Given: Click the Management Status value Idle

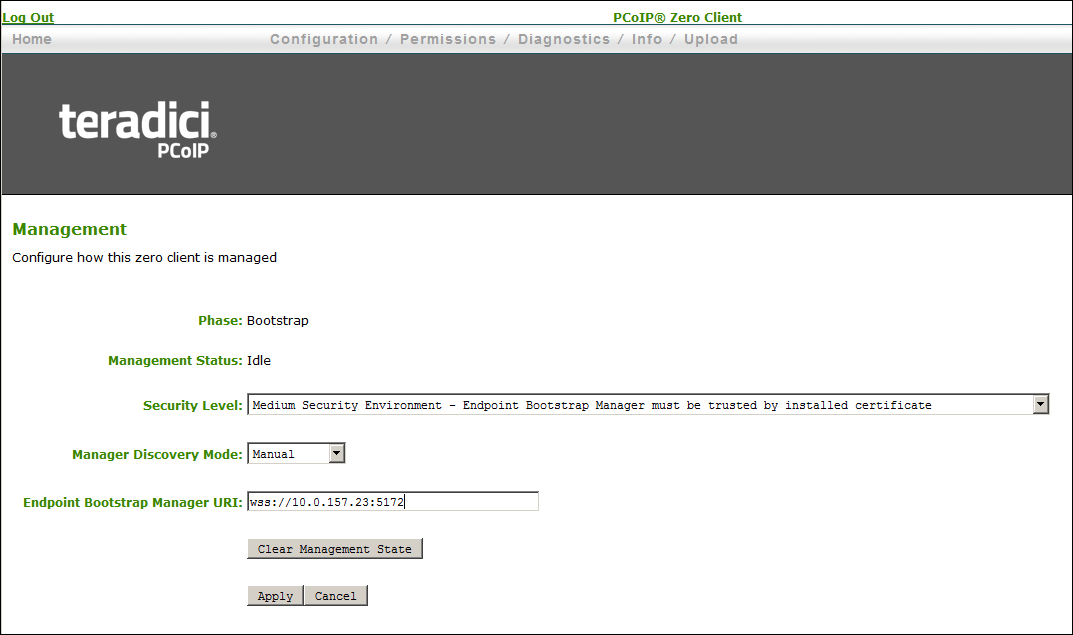Looking at the screenshot, I should point(259,360).
